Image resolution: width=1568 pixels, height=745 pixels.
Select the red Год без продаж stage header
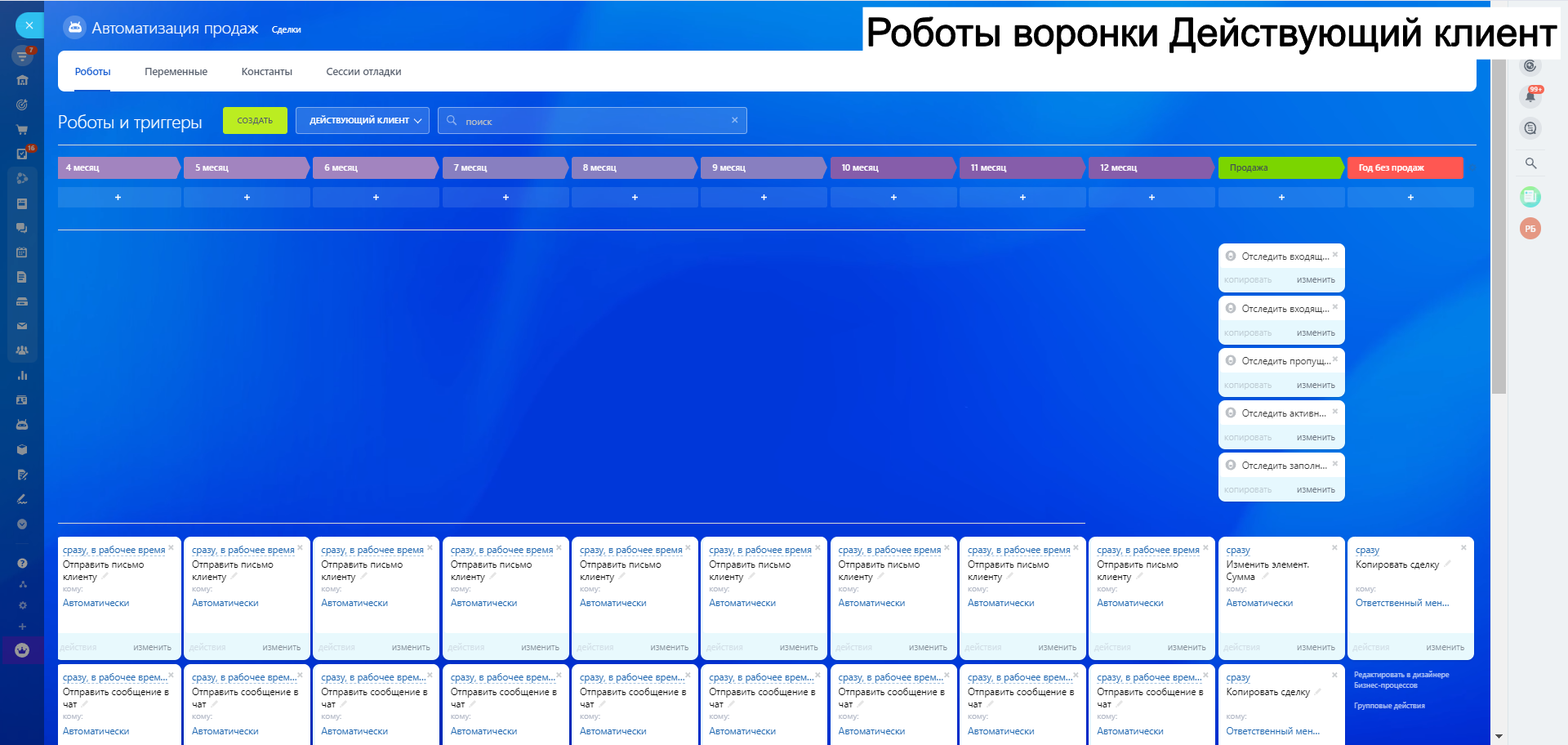point(1405,167)
